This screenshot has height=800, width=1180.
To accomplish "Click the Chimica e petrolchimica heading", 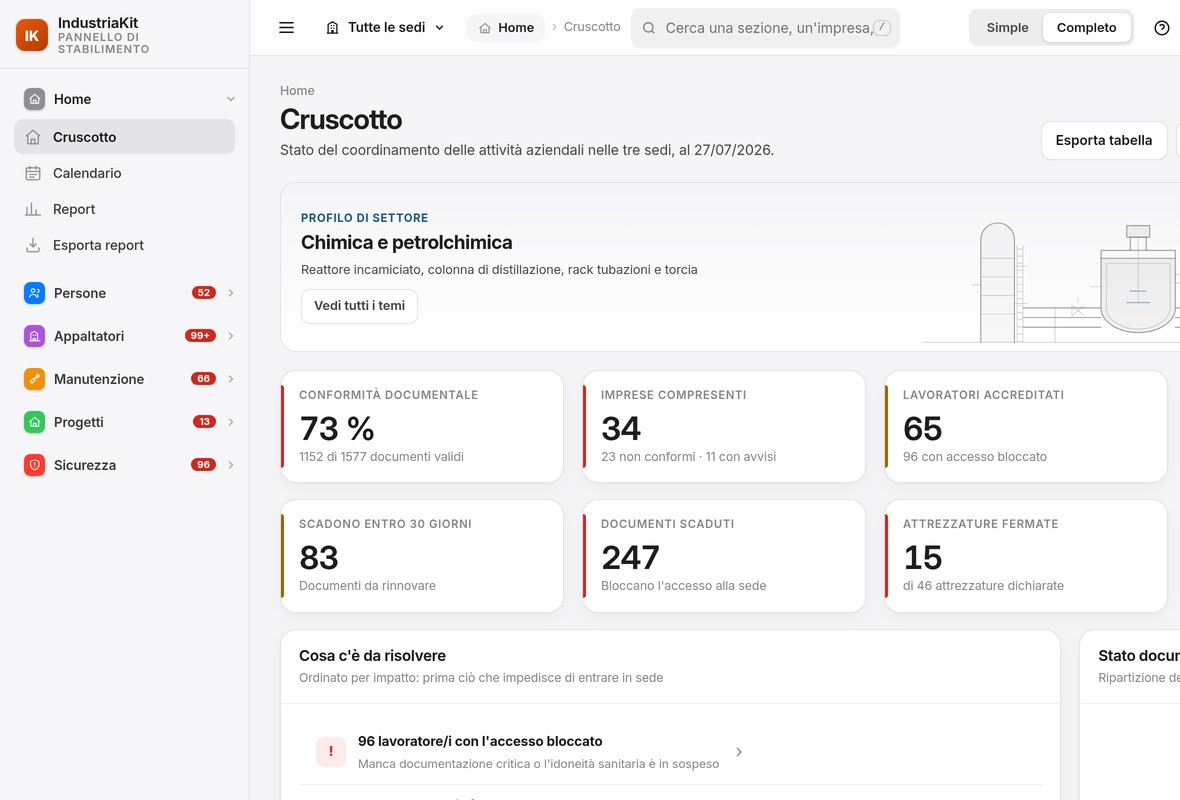I will [406, 242].
